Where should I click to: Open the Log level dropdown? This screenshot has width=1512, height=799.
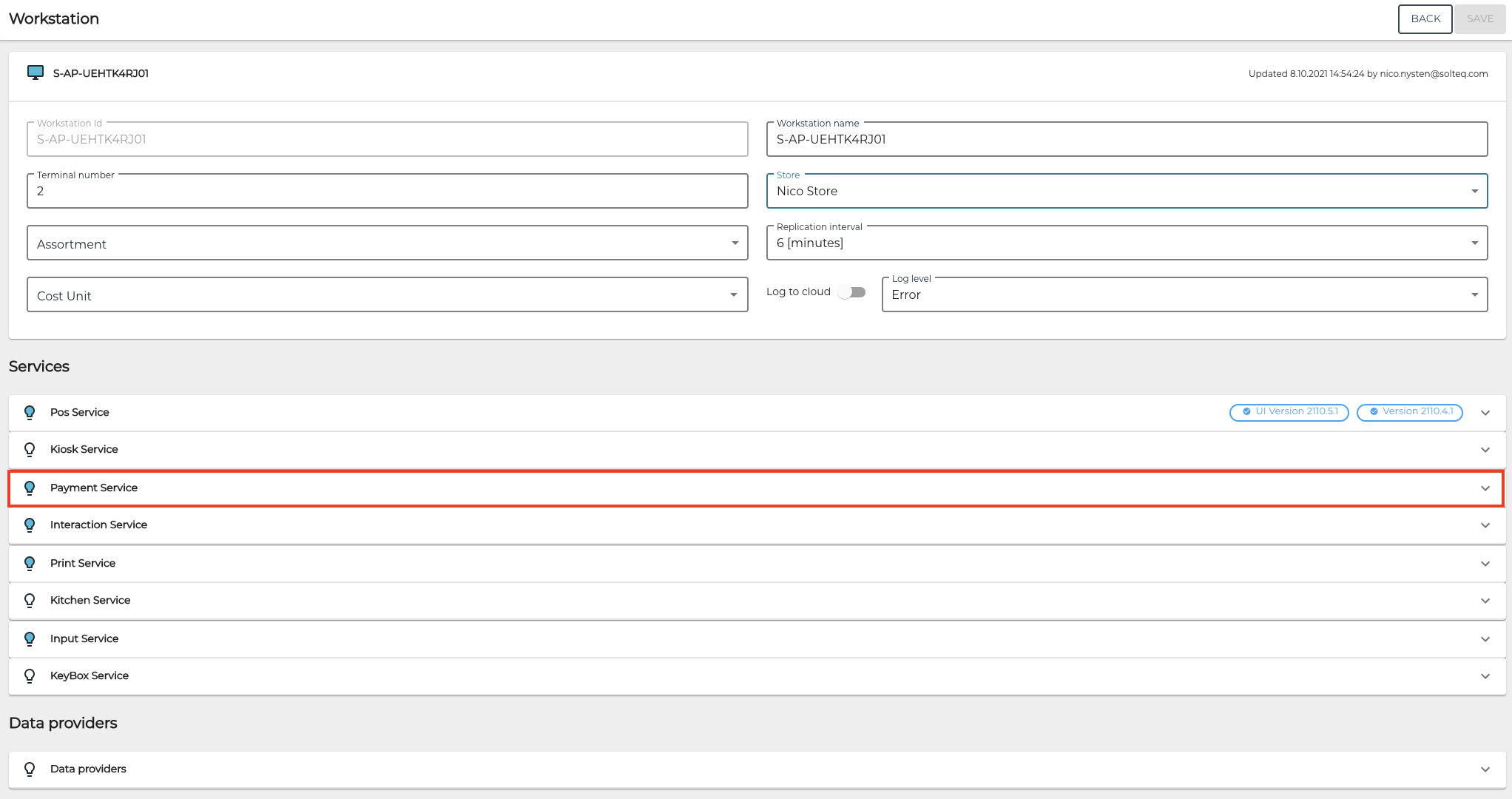click(x=1184, y=294)
